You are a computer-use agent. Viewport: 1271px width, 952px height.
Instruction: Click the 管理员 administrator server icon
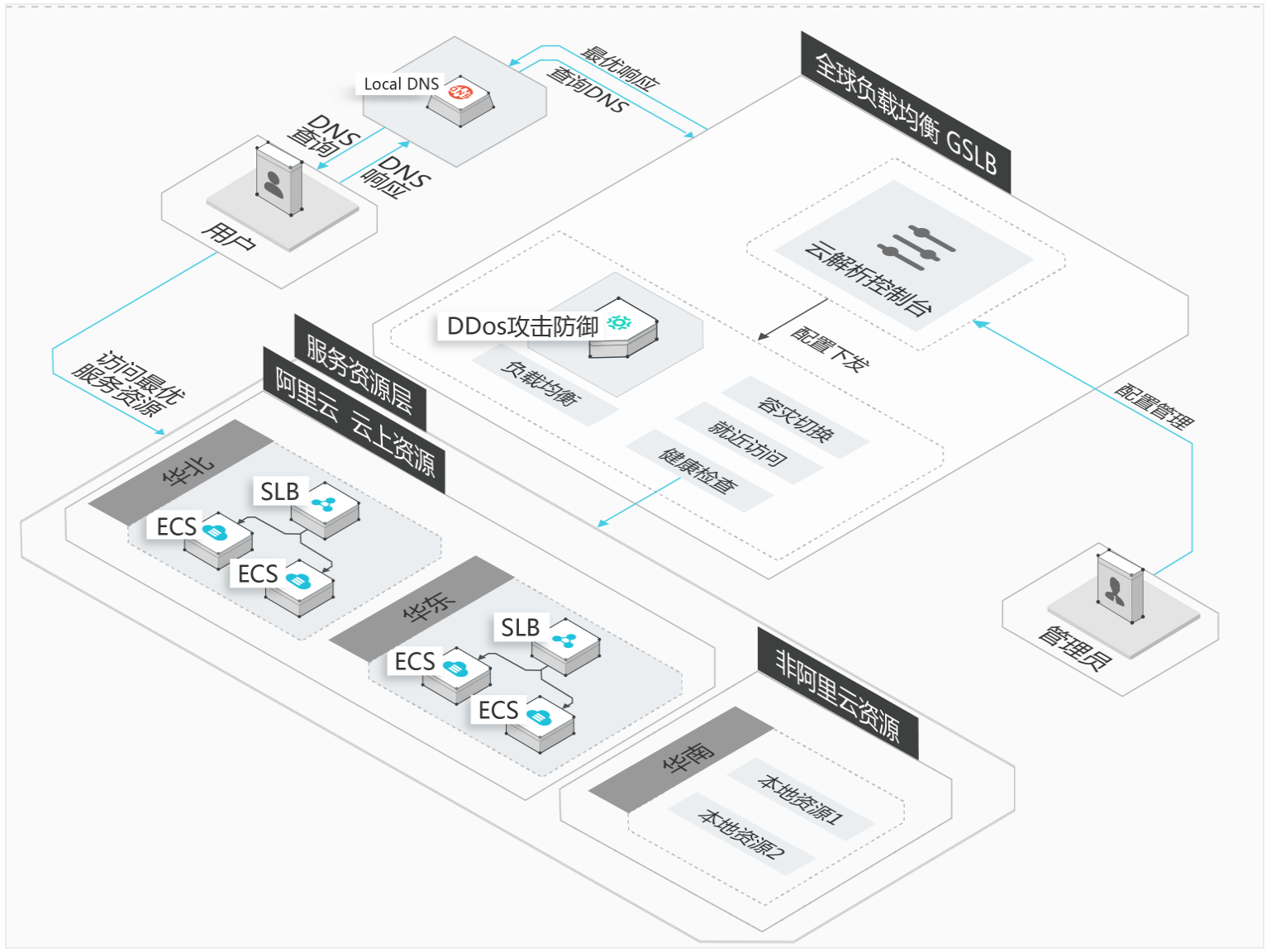(1120, 588)
